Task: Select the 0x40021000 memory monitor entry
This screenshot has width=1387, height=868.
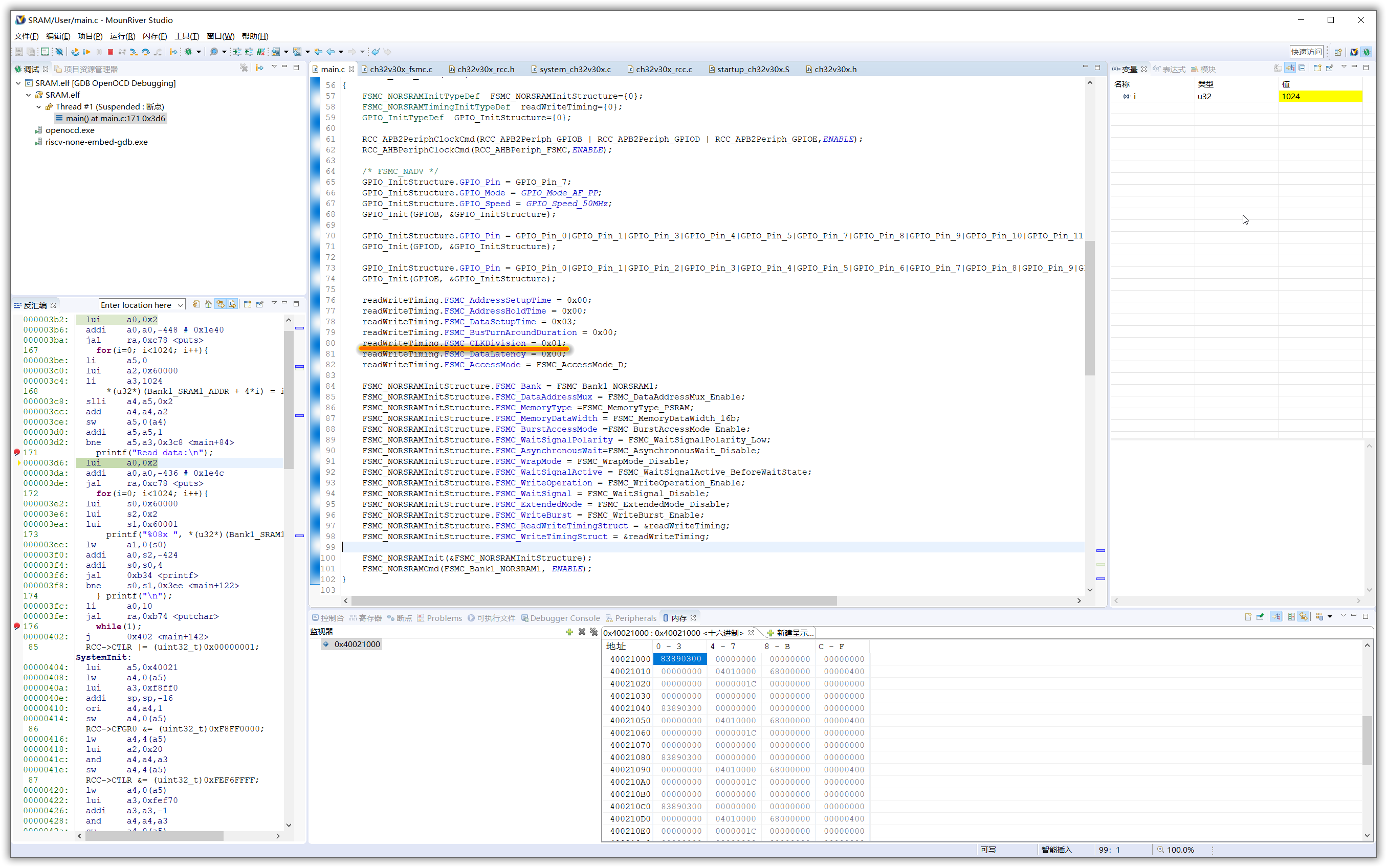Action: point(351,644)
